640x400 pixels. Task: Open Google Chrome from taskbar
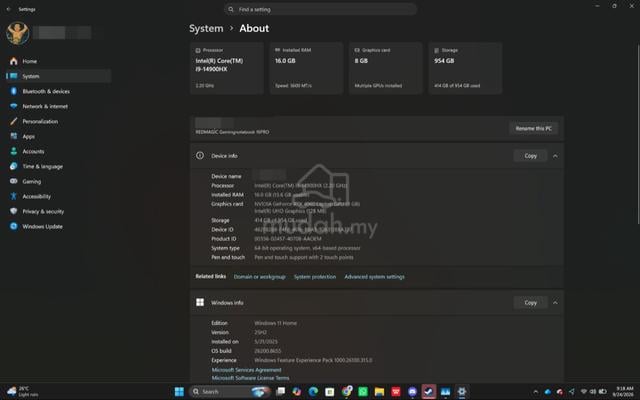pos(347,392)
